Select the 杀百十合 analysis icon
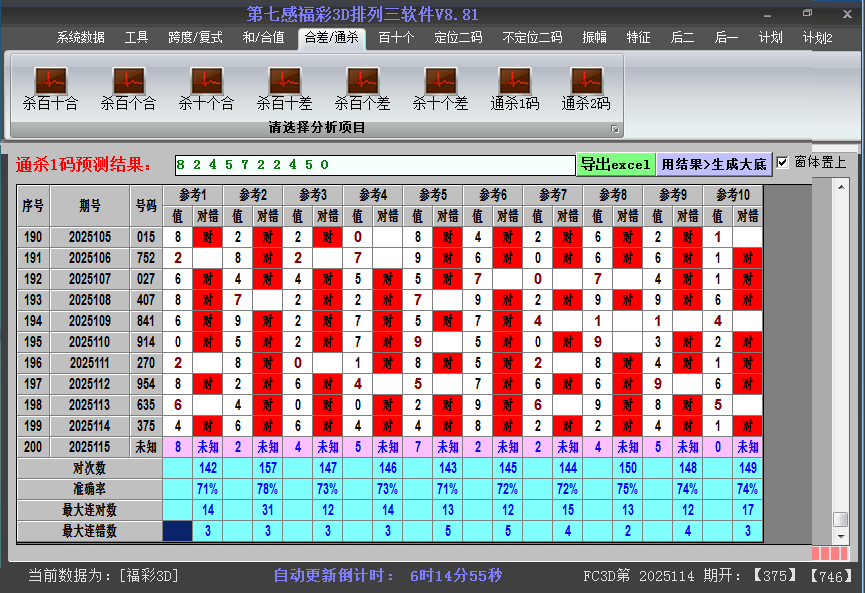This screenshot has width=865, height=593. pos(51,89)
